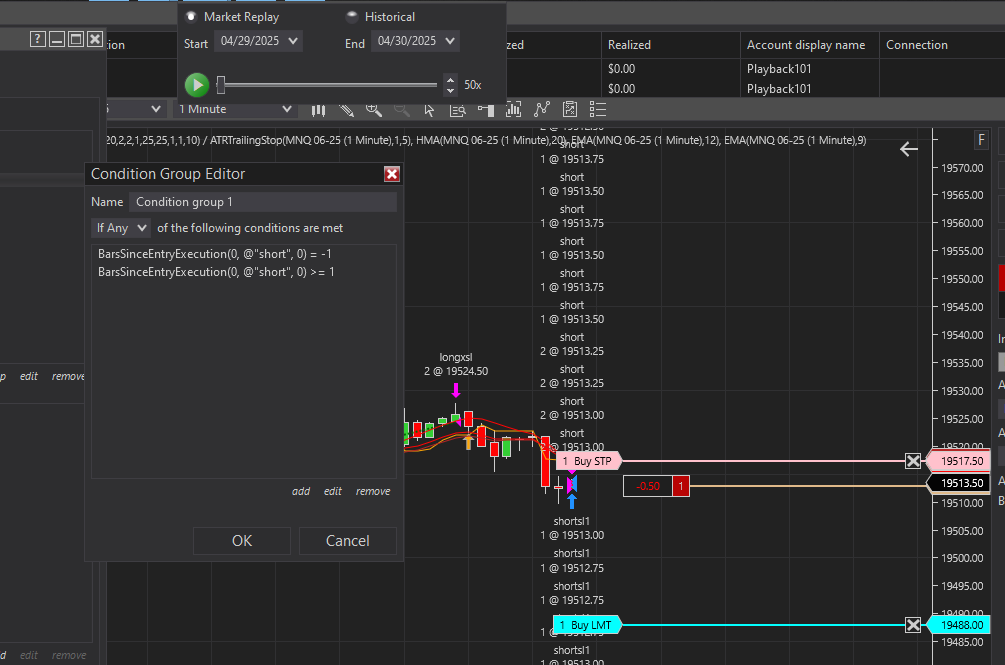The height and width of the screenshot is (665, 1005).
Task: Click the Buy STP order label
Action: tap(588, 461)
